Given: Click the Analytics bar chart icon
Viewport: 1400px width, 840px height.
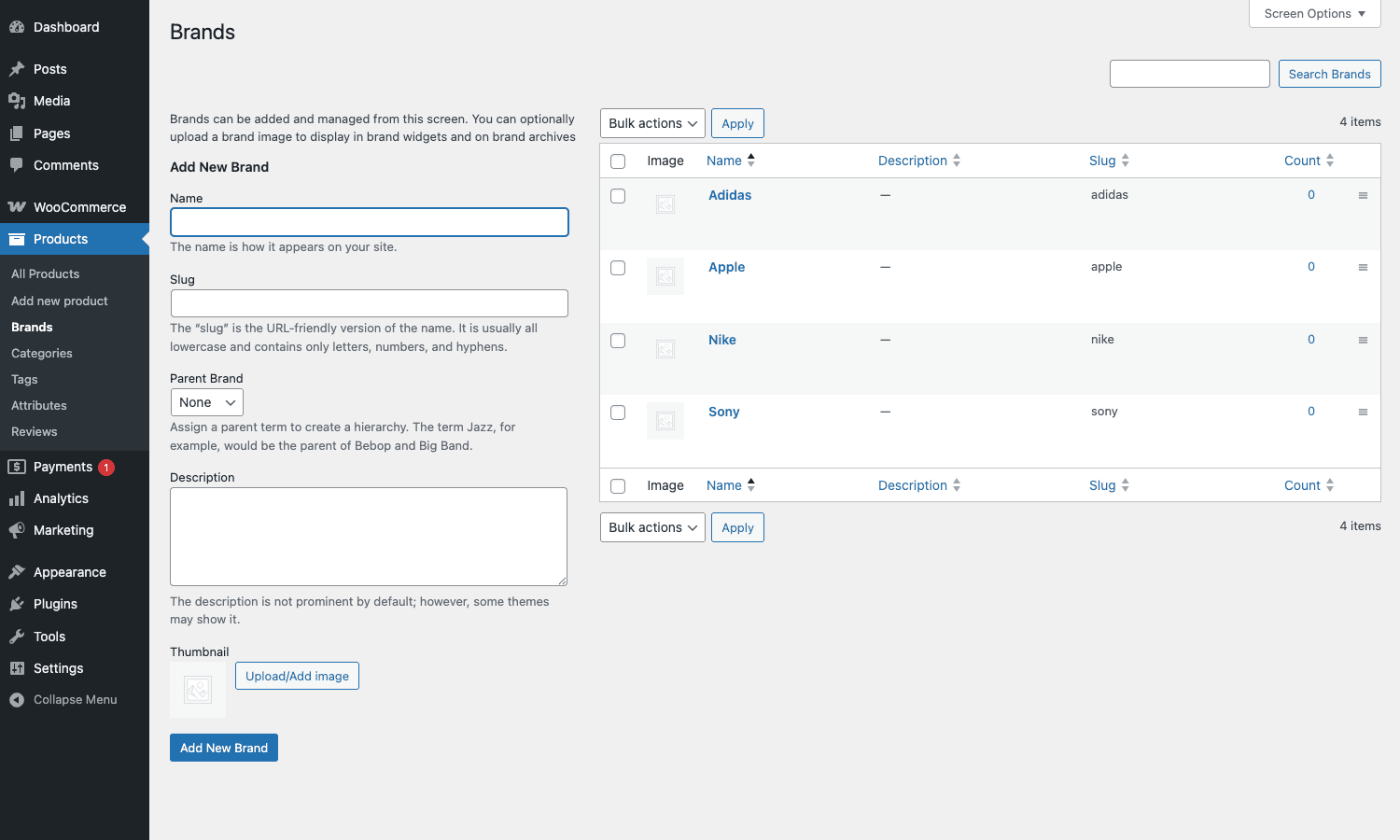Looking at the screenshot, I should (x=17, y=498).
